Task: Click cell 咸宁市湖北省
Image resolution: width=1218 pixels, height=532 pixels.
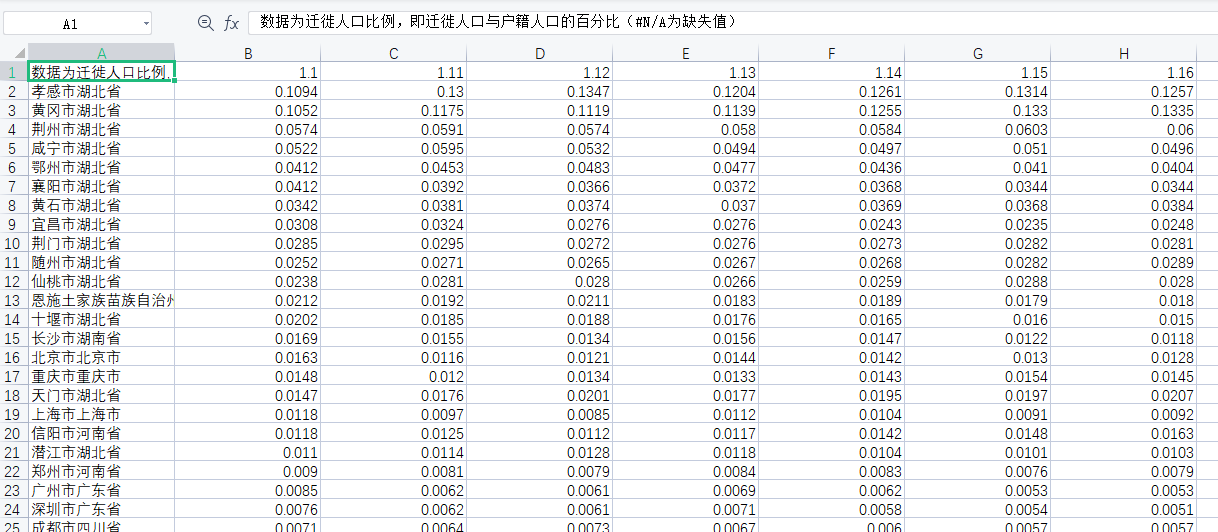Action: click(101, 148)
